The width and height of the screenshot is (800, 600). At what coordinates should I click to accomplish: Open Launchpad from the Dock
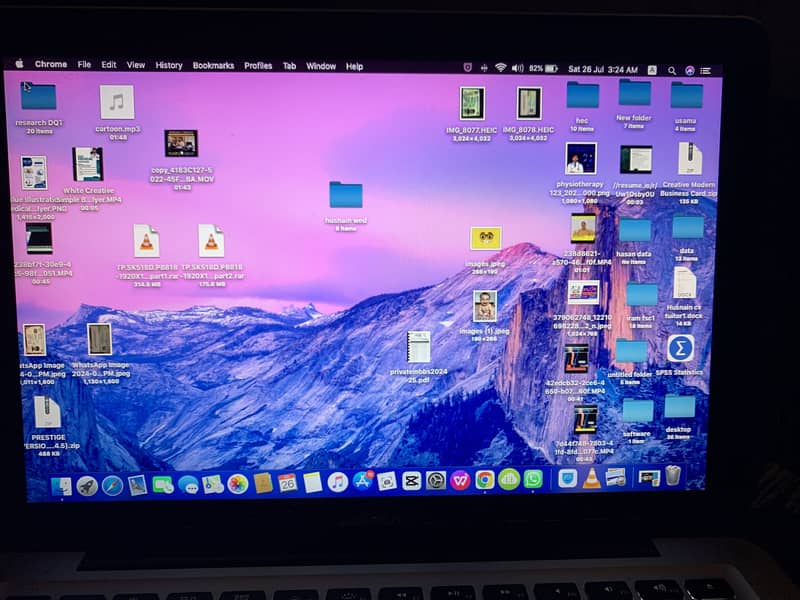[x=87, y=486]
